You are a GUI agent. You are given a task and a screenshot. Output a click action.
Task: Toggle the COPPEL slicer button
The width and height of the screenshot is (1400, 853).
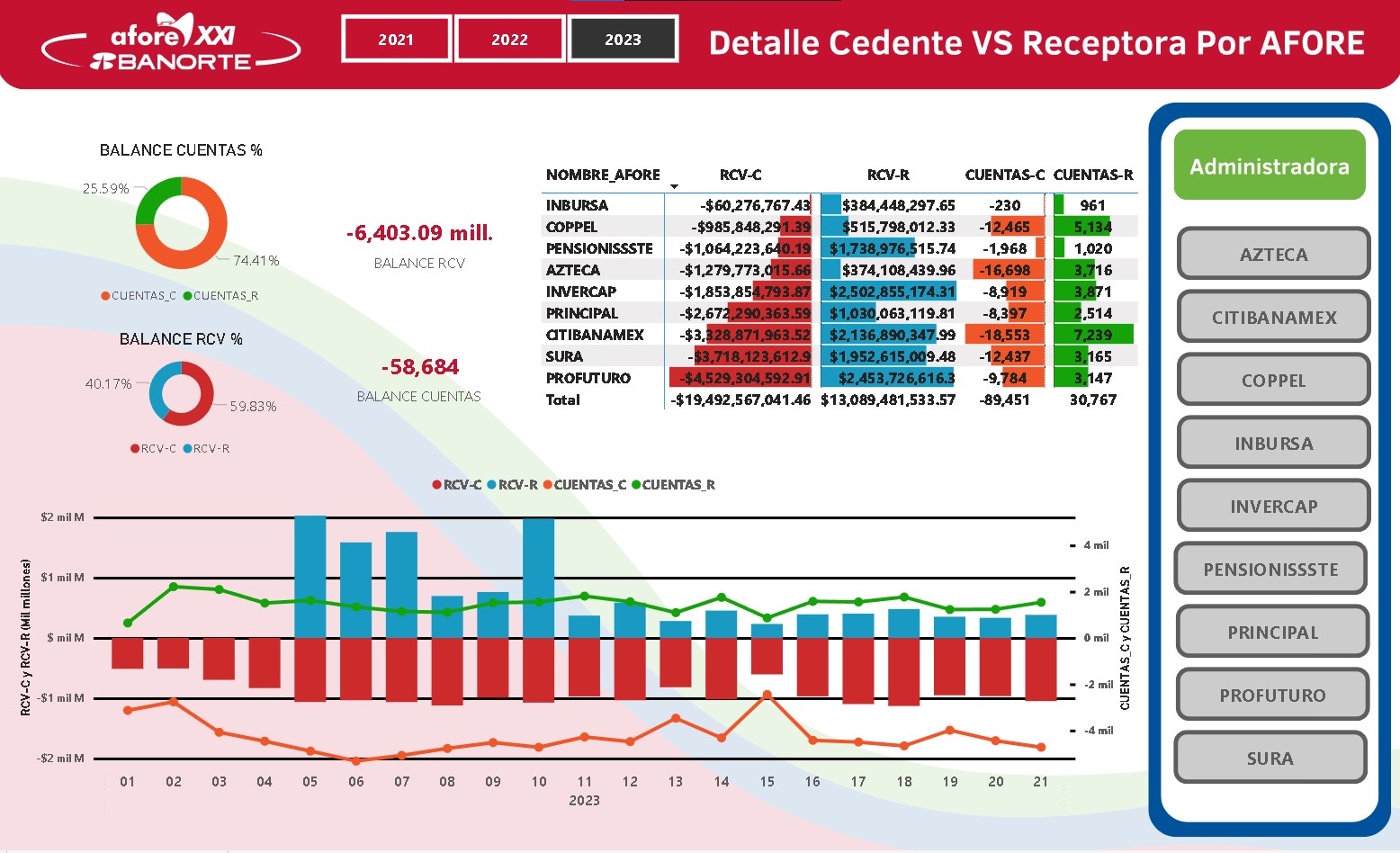click(1273, 381)
